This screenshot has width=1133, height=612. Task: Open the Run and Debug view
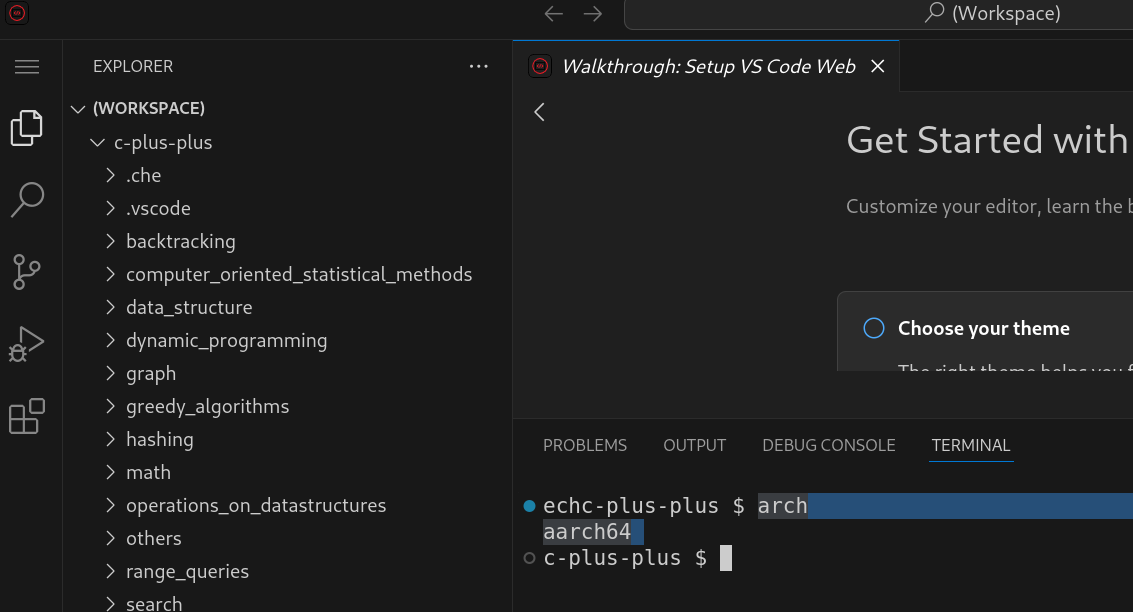pos(27,344)
